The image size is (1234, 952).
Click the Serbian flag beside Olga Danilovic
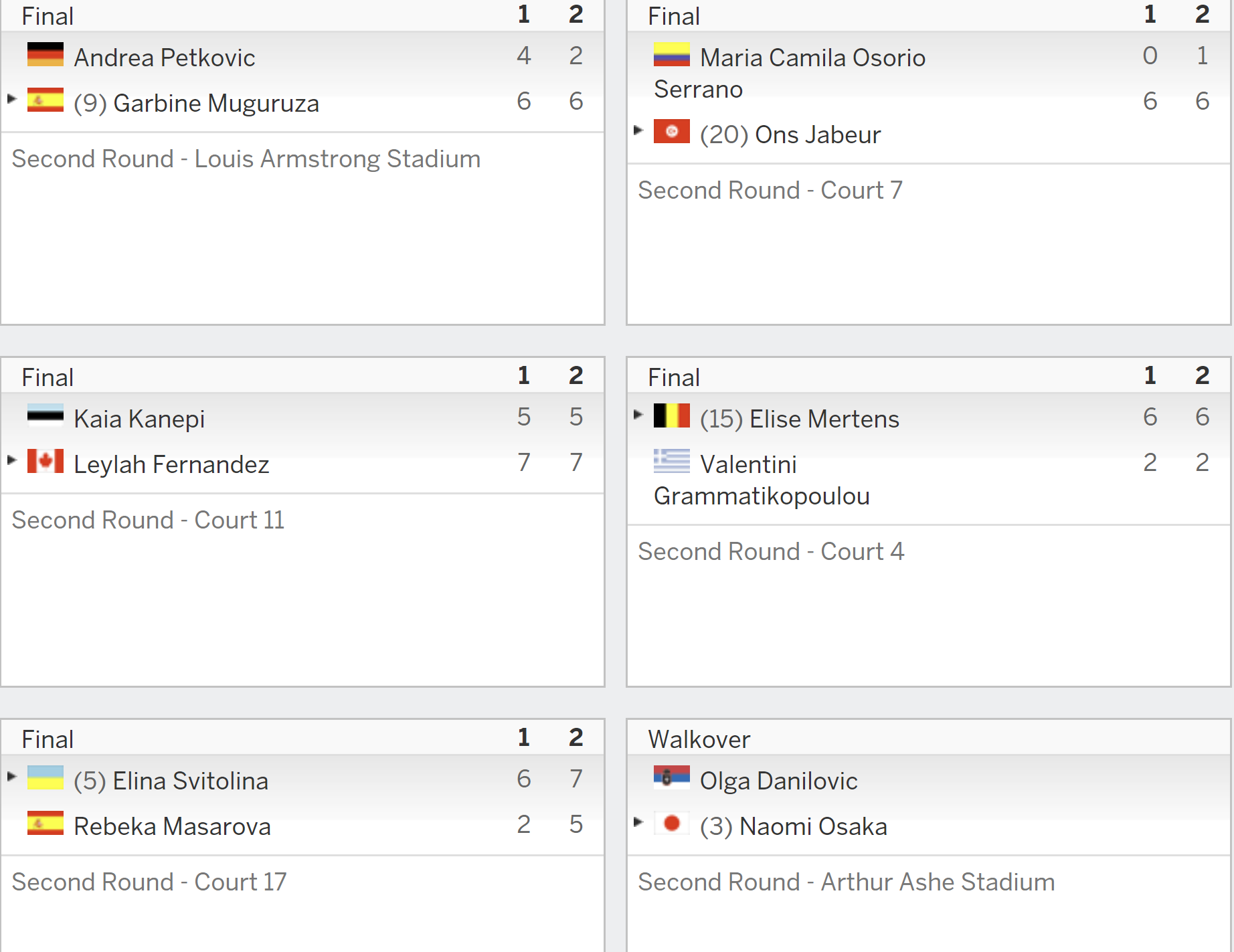point(672,777)
